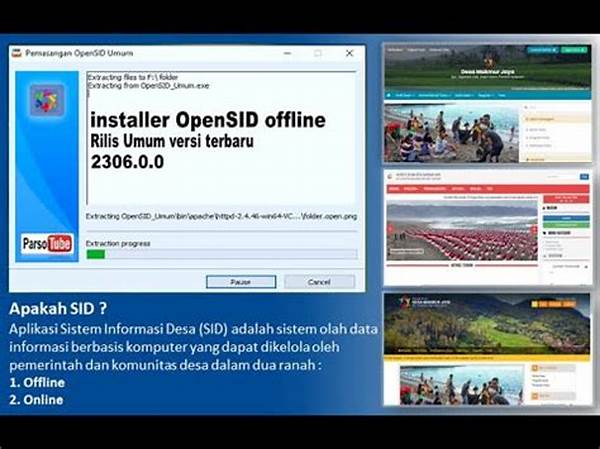Open the middle red-themed website screenshot thumbnail
This screenshot has height=449, width=600.
tap(488, 227)
